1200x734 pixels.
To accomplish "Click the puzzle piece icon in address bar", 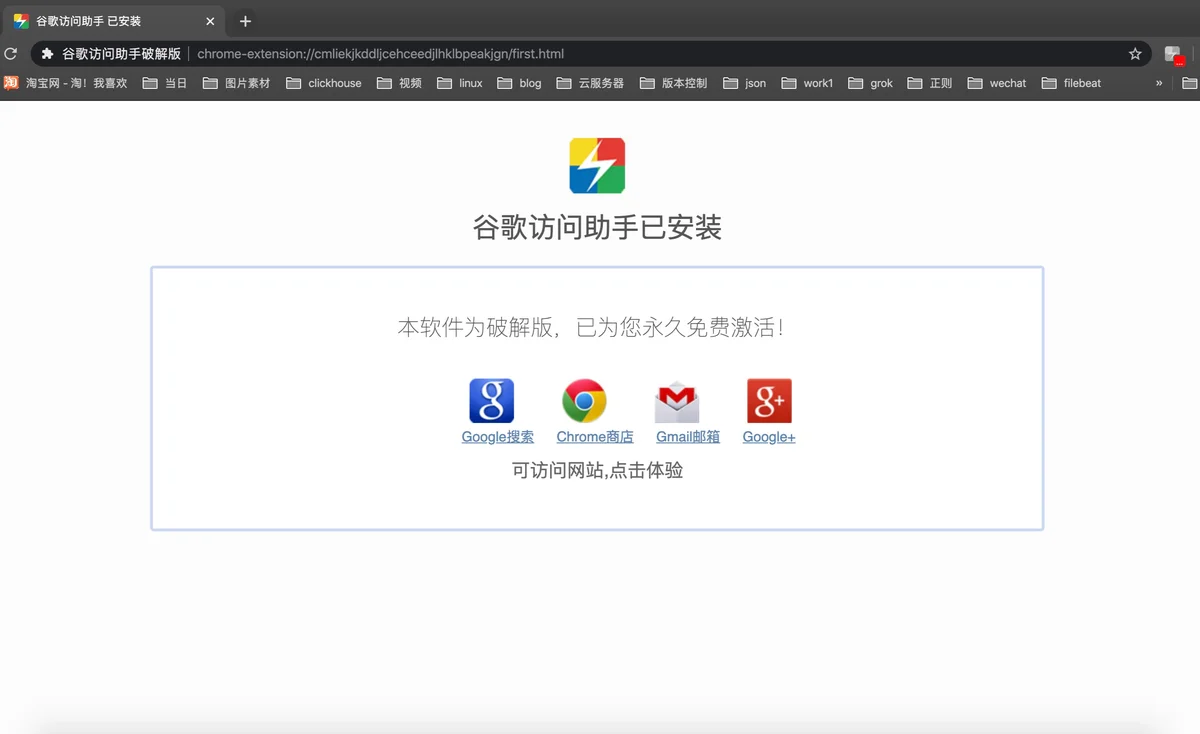I will (47, 54).
